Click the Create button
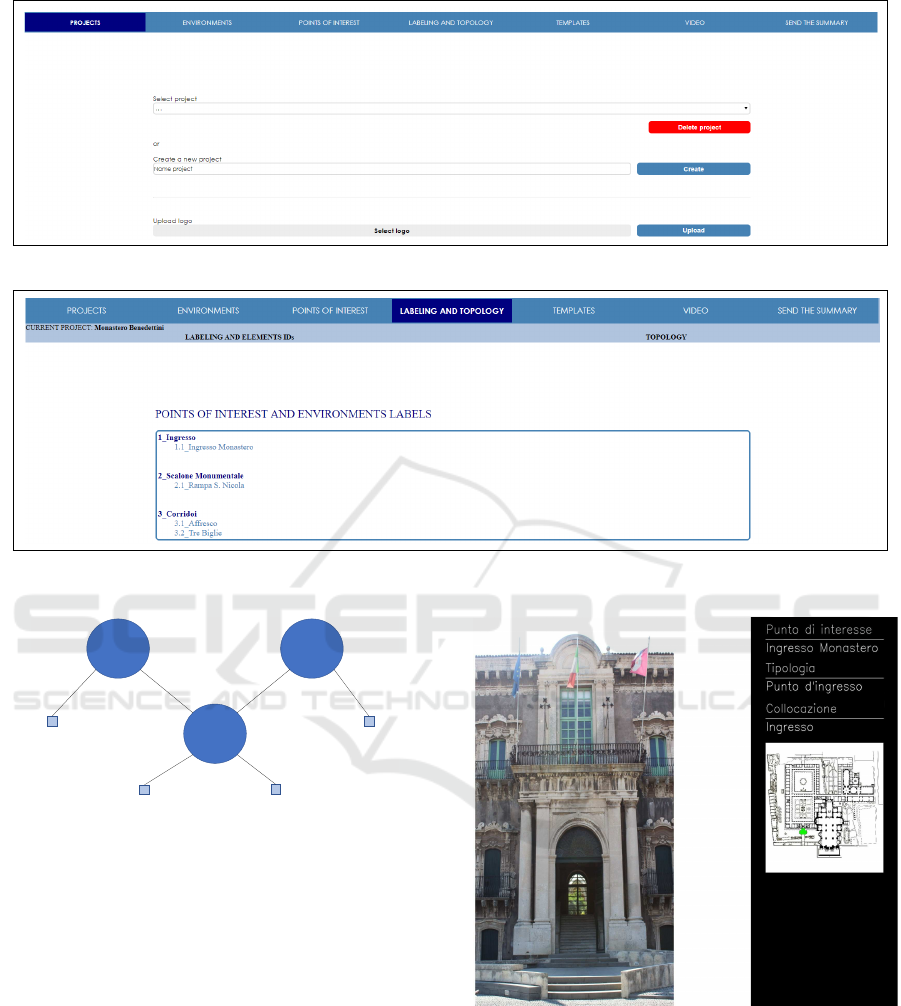 693,169
